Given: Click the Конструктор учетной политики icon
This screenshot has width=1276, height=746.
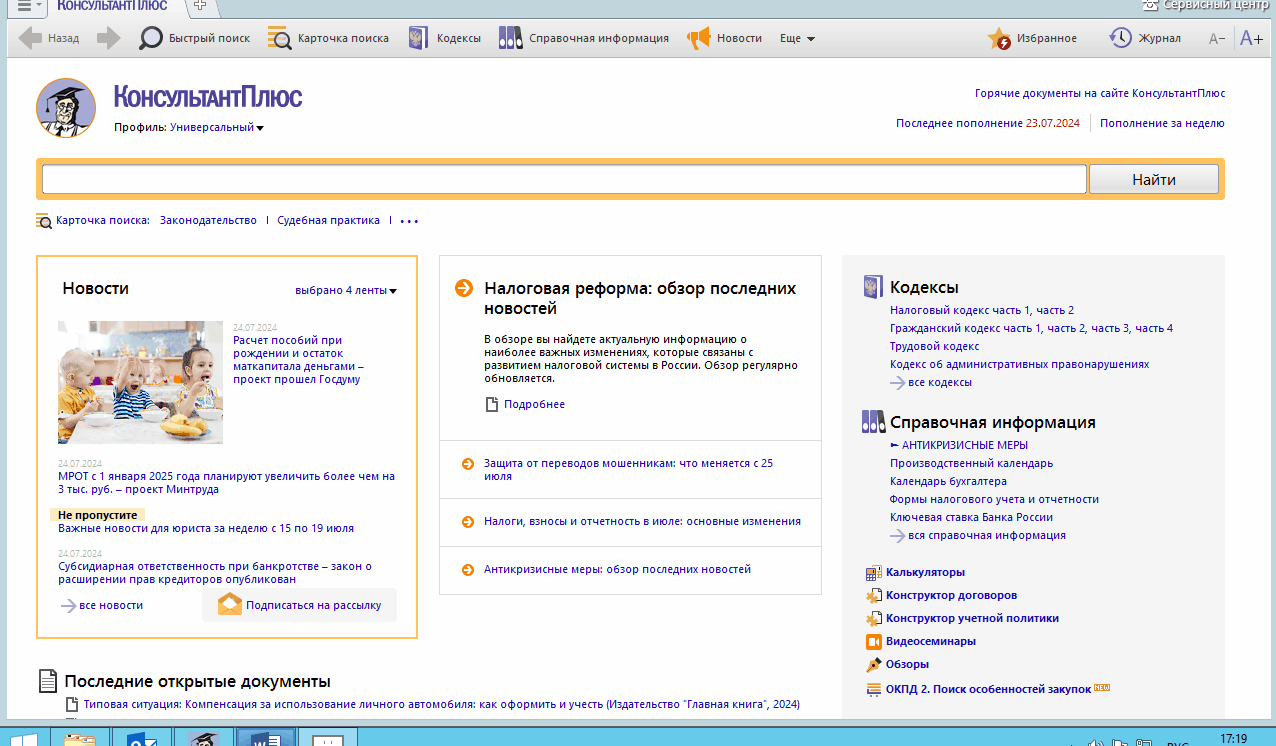Looking at the screenshot, I should pyautogui.click(x=873, y=619).
